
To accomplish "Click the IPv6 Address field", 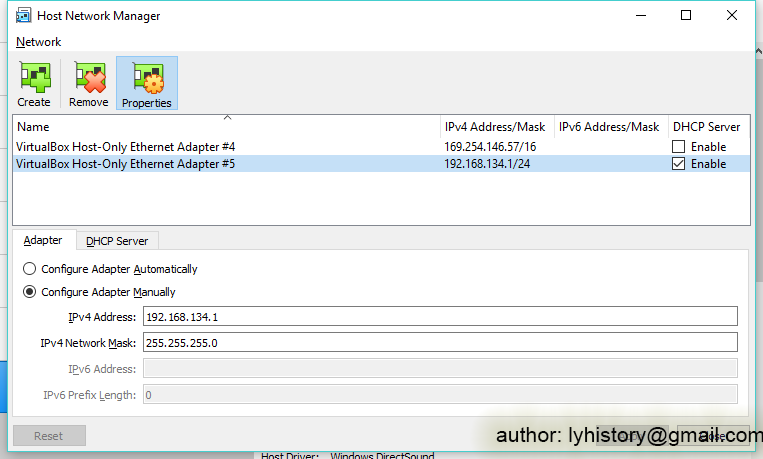I will [x=440, y=368].
